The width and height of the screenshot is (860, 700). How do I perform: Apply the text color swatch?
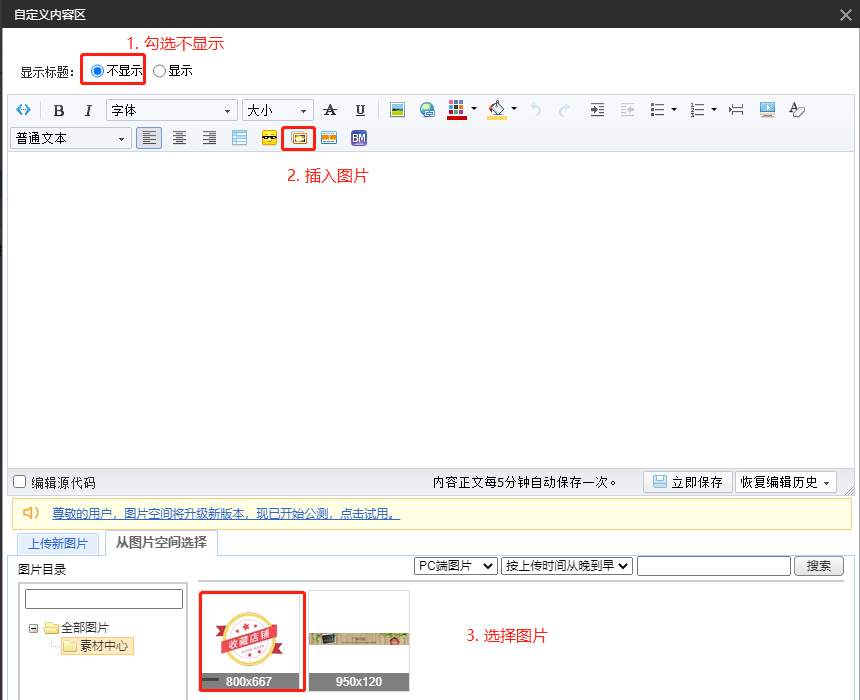click(456, 110)
